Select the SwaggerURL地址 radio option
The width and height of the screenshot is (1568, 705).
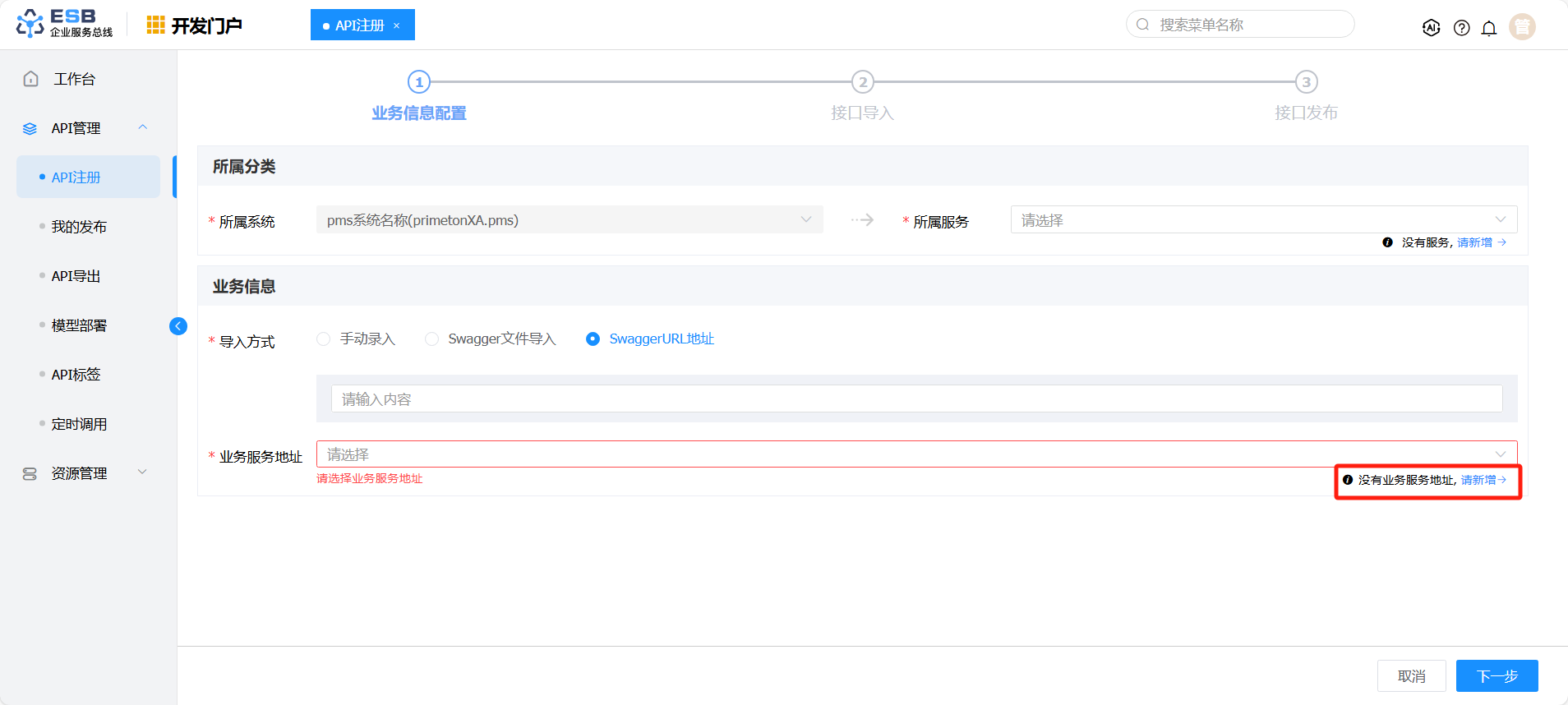[593, 339]
